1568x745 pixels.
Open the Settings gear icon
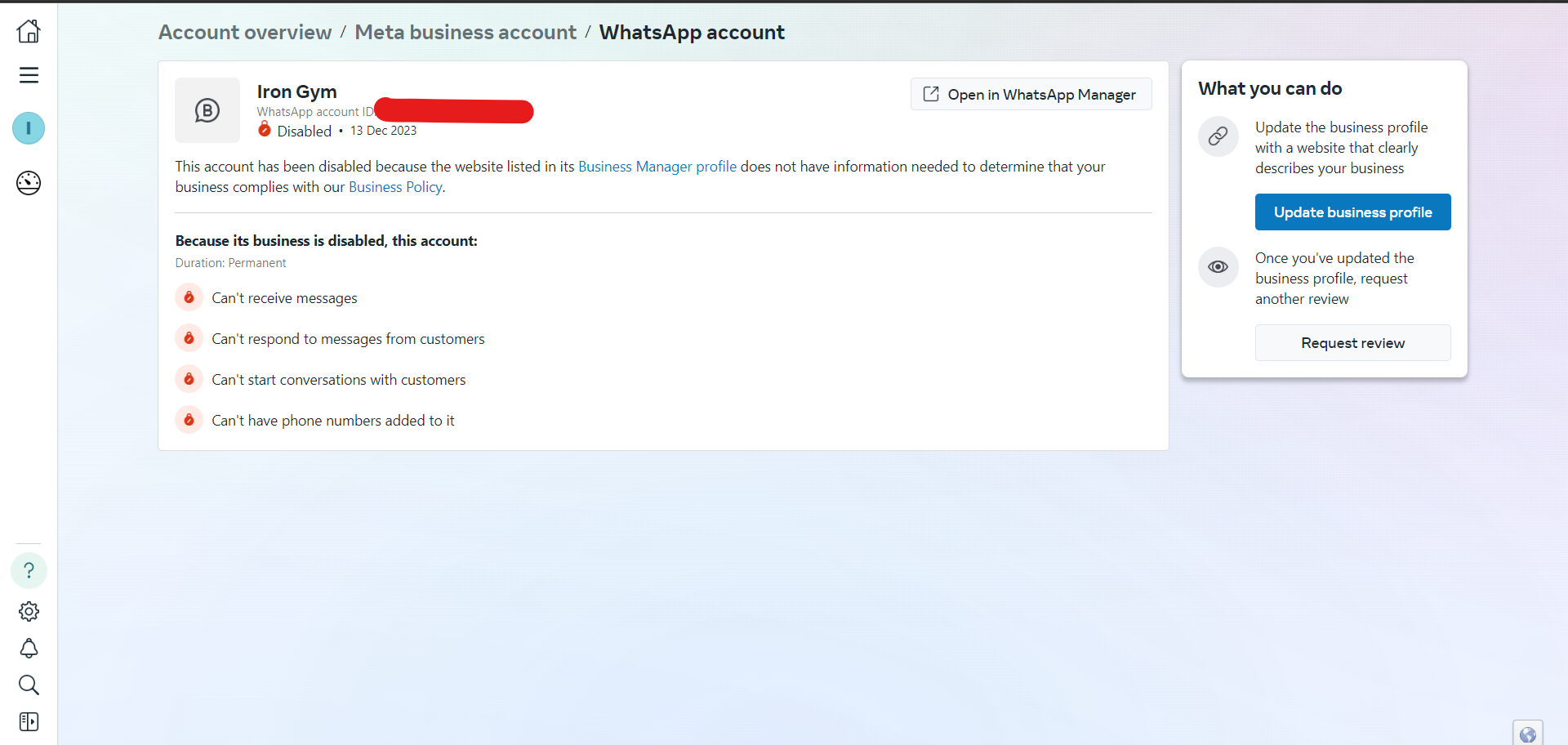[x=29, y=611]
